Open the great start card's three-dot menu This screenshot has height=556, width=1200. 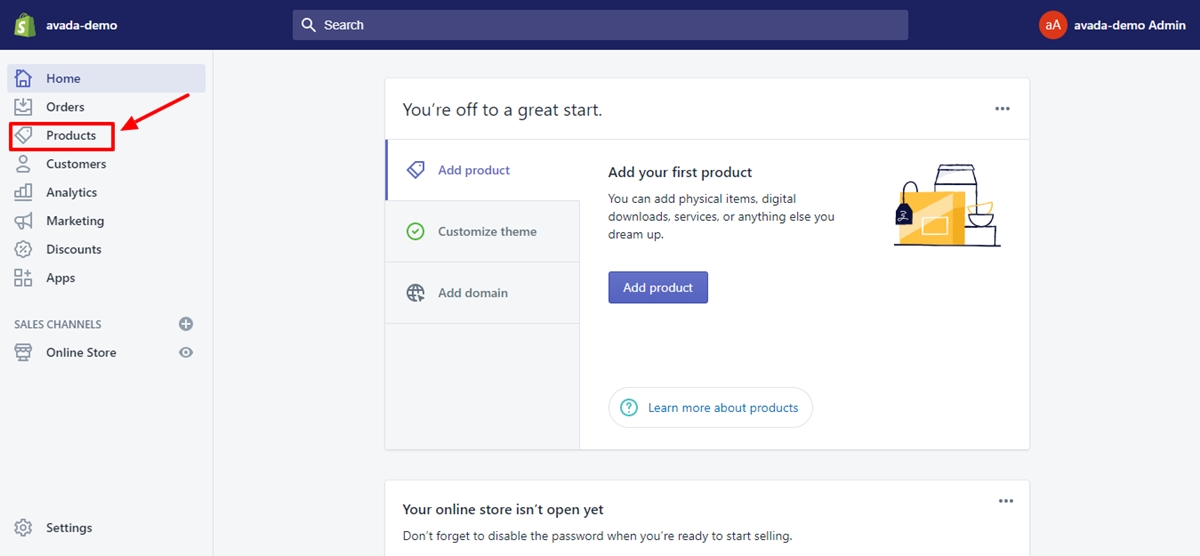[x=1002, y=109]
